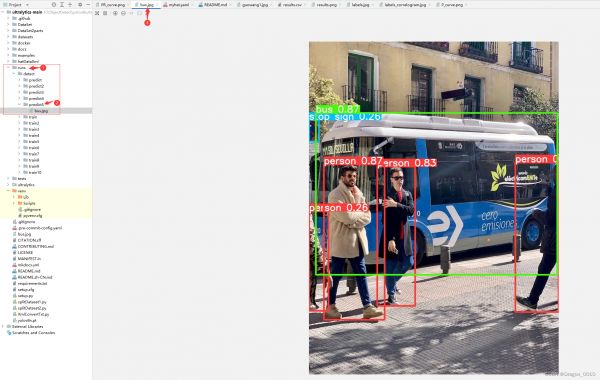Screen dimensions: 600x380
Task: Collapse the runs folder in the tree
Action: point(8,67)
